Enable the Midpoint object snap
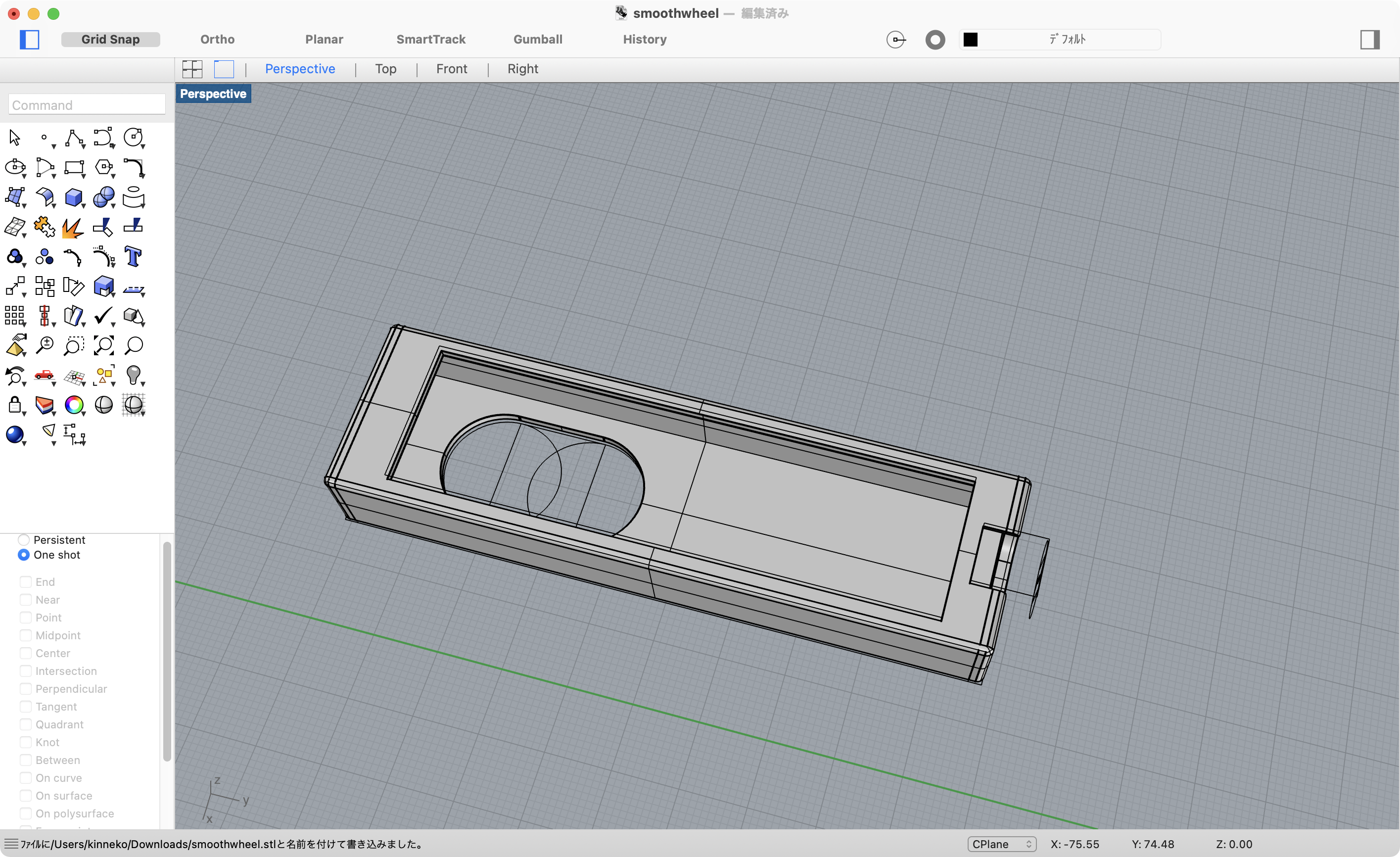This screenshot has width=1400, height=857. [x=26, y=635]
